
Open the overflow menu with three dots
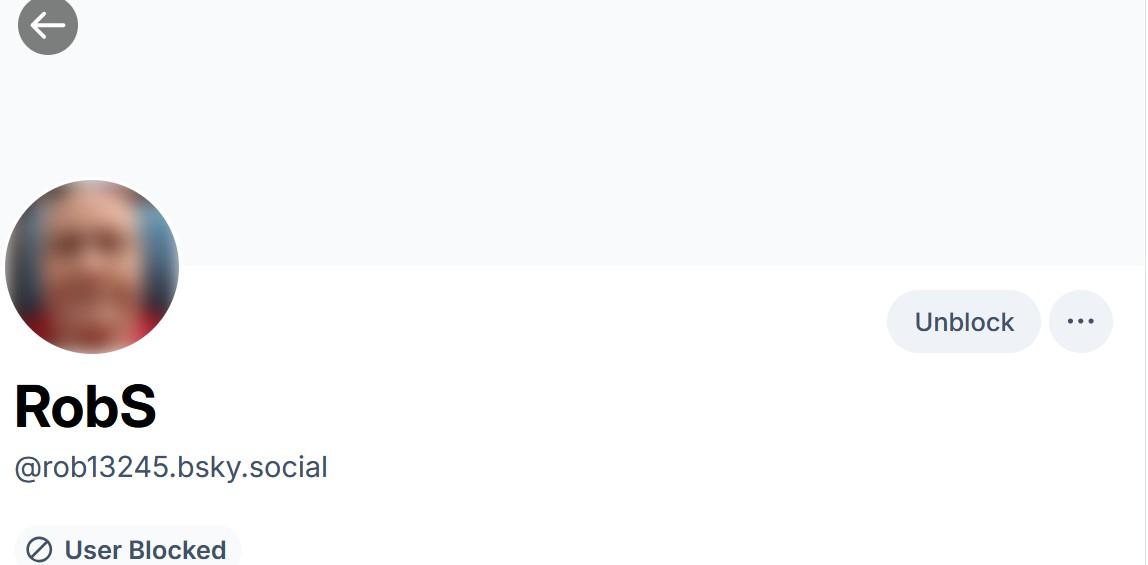(1080, 322)
